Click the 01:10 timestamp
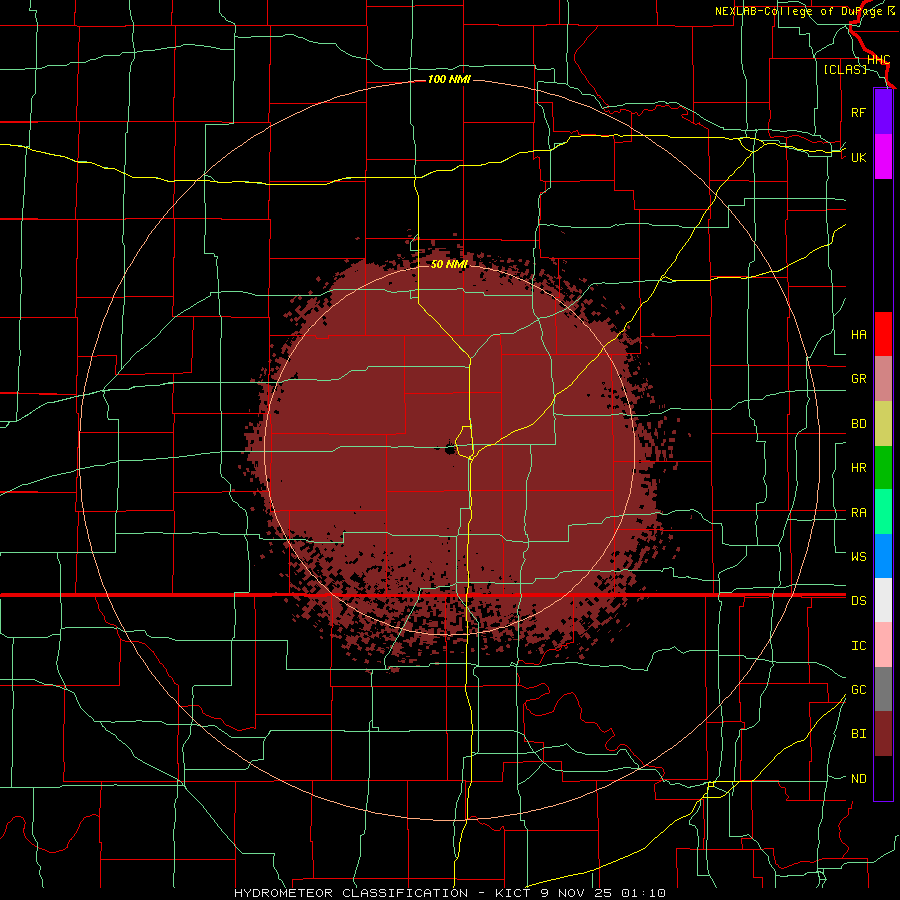Image resolution: width=900 pixels, height=900 pixels. tap(644, 893)
